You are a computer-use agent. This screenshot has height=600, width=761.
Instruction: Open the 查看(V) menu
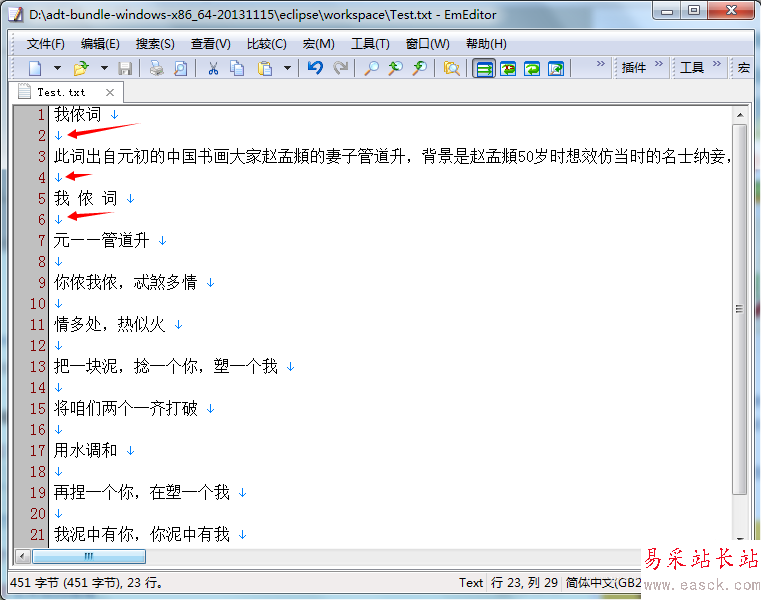(x=211, y=44)
